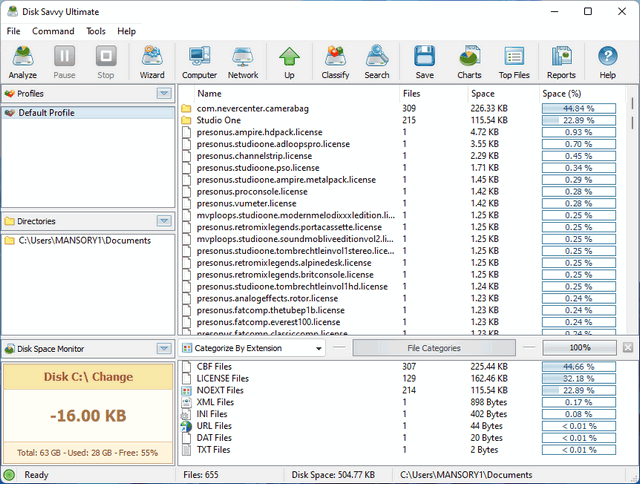640x484 pixels.
Task: Expand the Directories panel dropdown arrow
Action: click(x=164, y=221)
